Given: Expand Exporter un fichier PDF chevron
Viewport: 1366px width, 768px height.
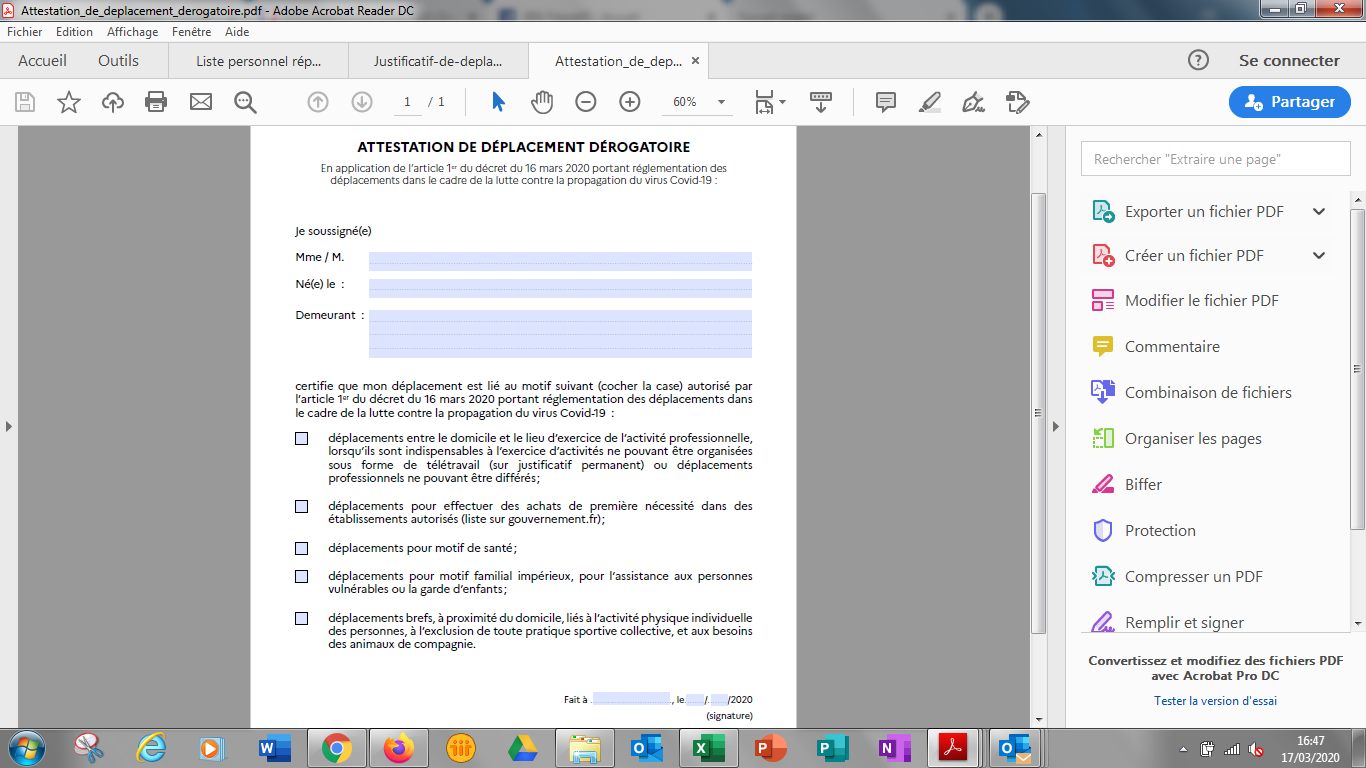Looking at the screenshot, I should [x=1319, y=212].
